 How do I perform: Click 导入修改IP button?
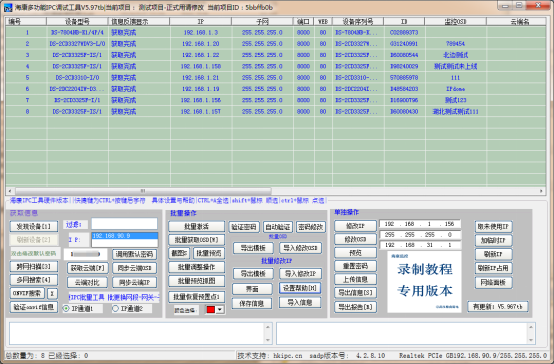[300, 274]
